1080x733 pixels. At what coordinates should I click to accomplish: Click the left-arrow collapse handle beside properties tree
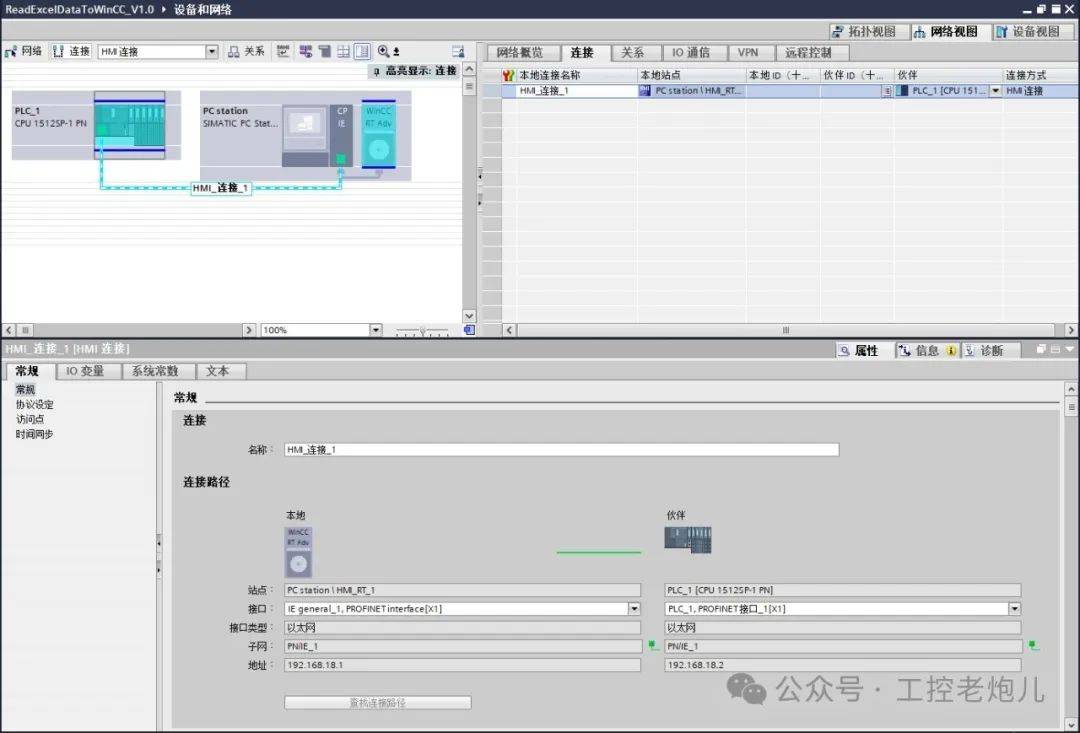click(x=158, y=544)
